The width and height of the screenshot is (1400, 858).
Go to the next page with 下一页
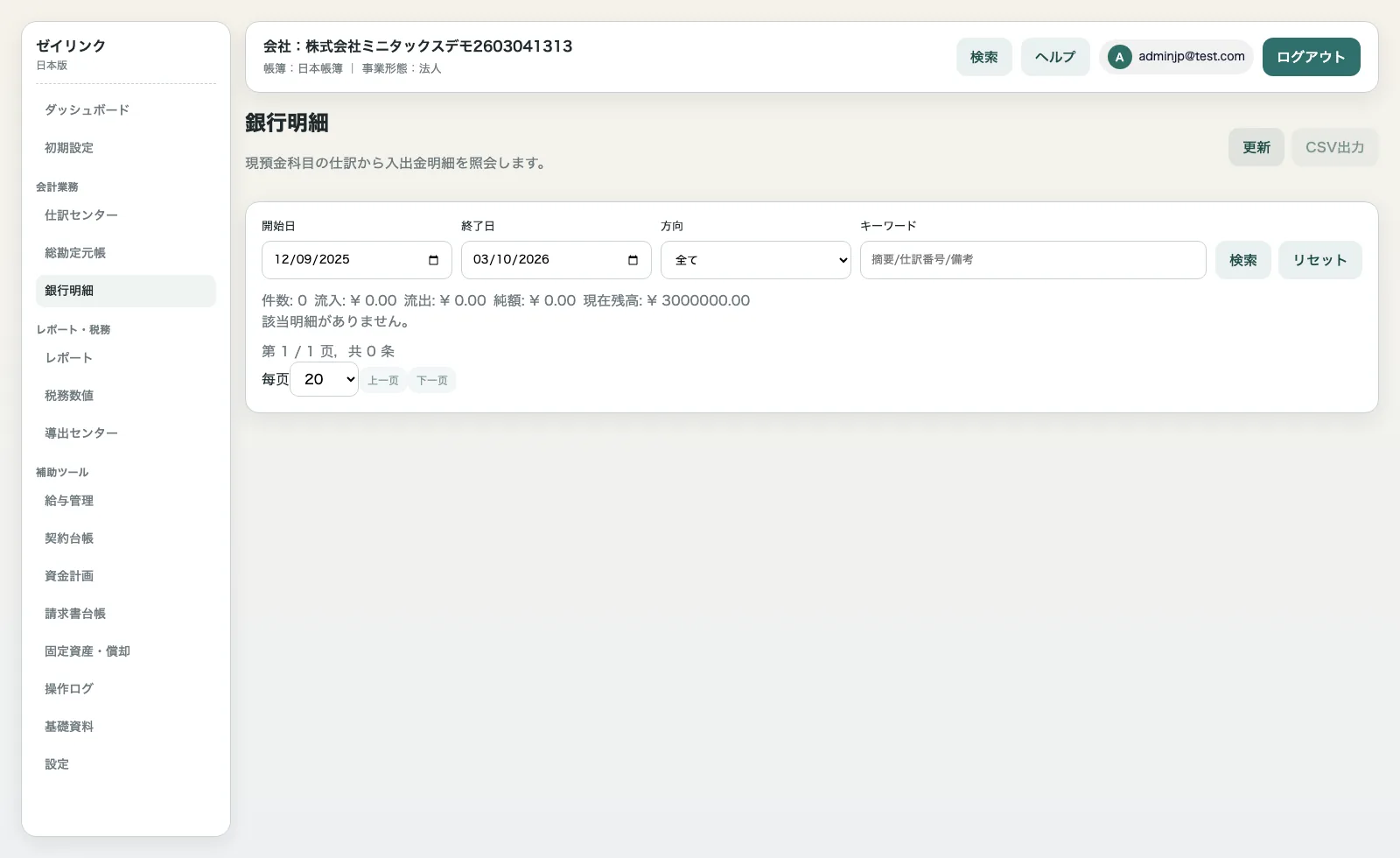point(432,380)
